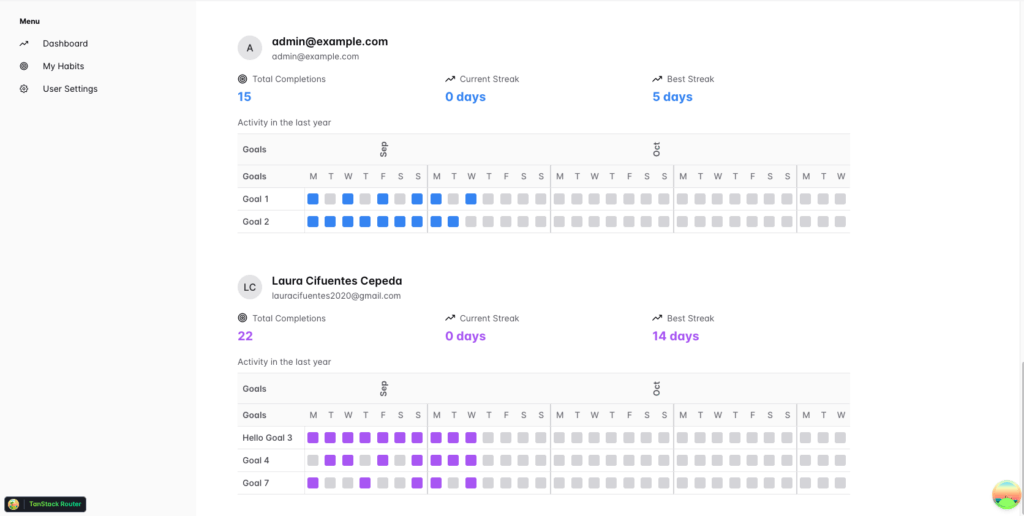Click admin's Total Completions target icon
Screen dimensions: 1024x516
tap(243, 79)
